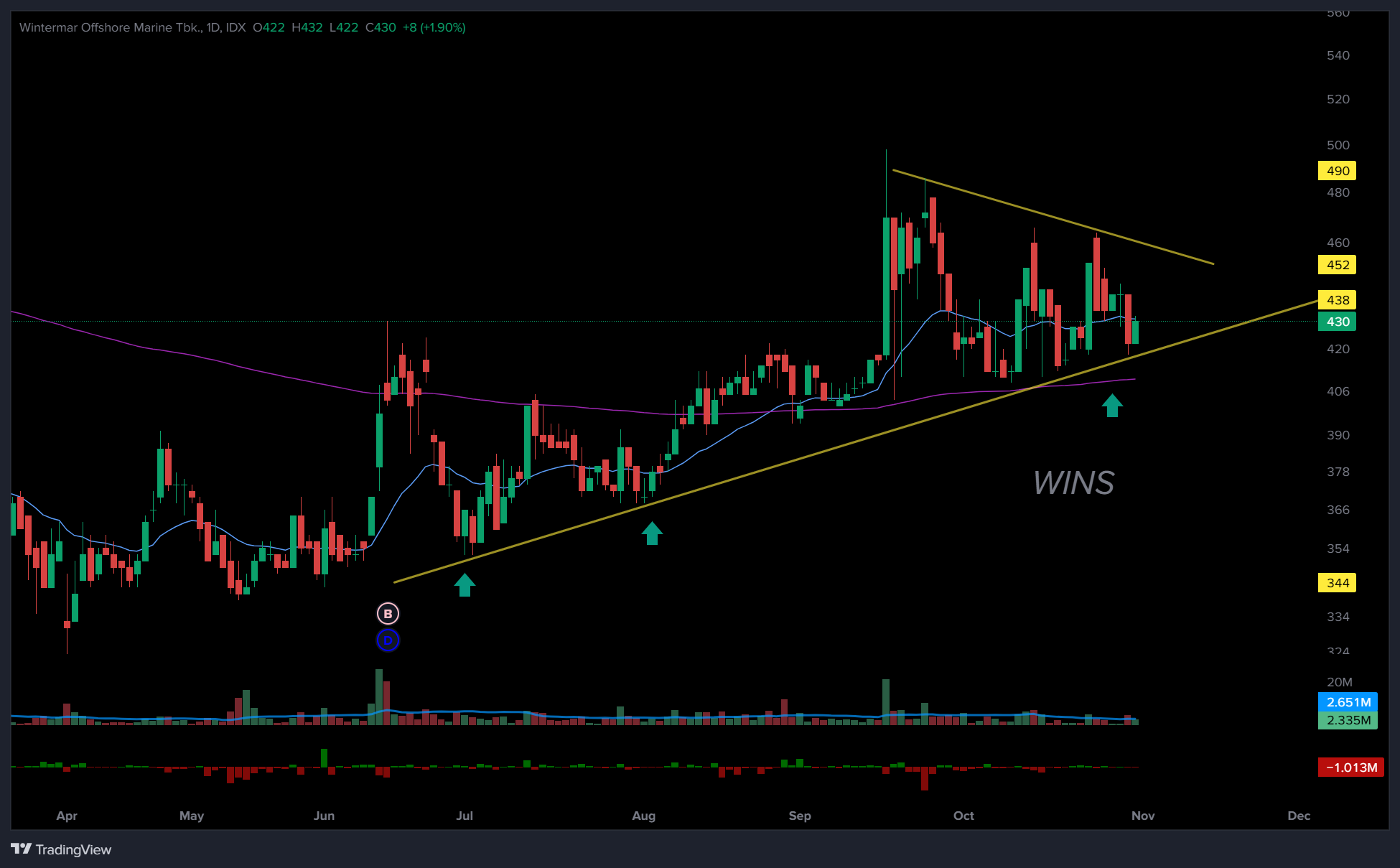Click the green 430 current price label
Image resolution: width=1400 pixels, height=868 pixels.
point(1337,322)
